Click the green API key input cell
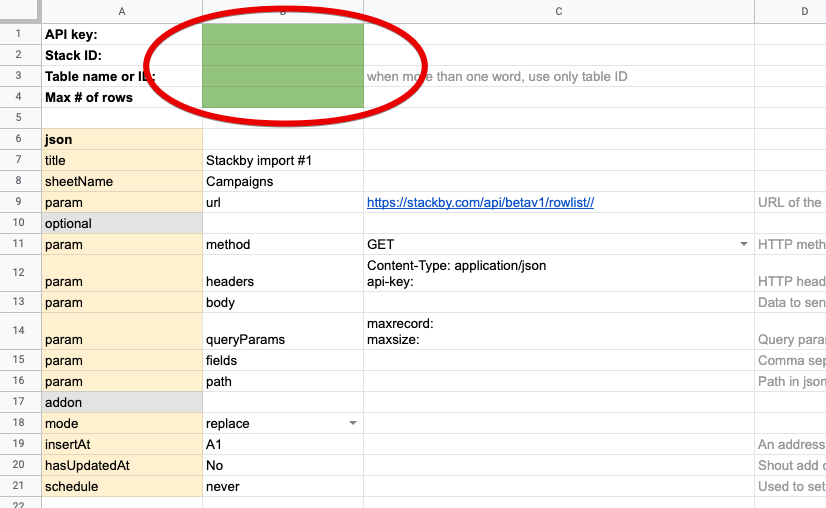This screenshot has width=826, height=508. coord(283,34)
